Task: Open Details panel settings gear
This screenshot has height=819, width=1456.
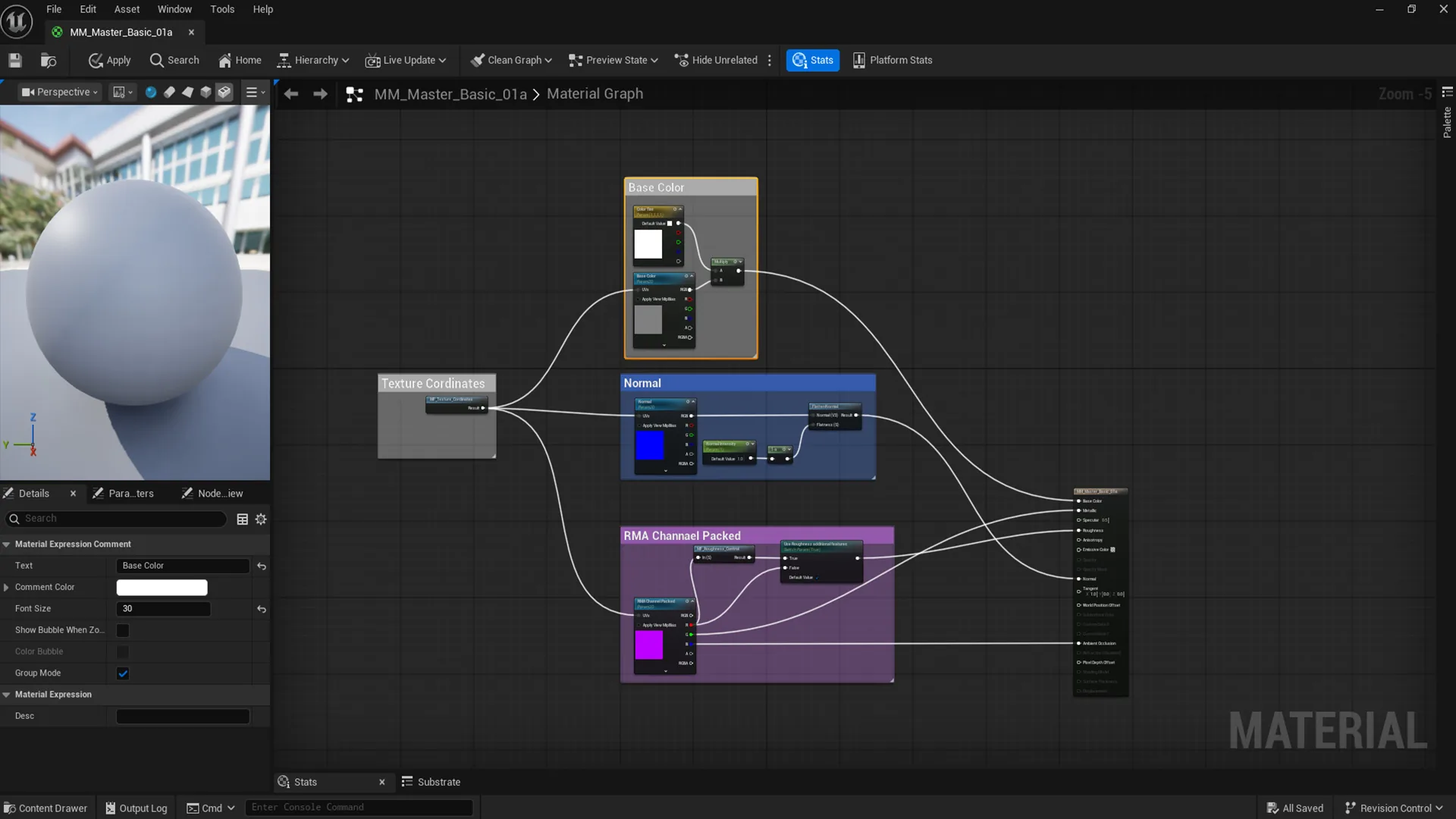Action: [x=261, y=519]
